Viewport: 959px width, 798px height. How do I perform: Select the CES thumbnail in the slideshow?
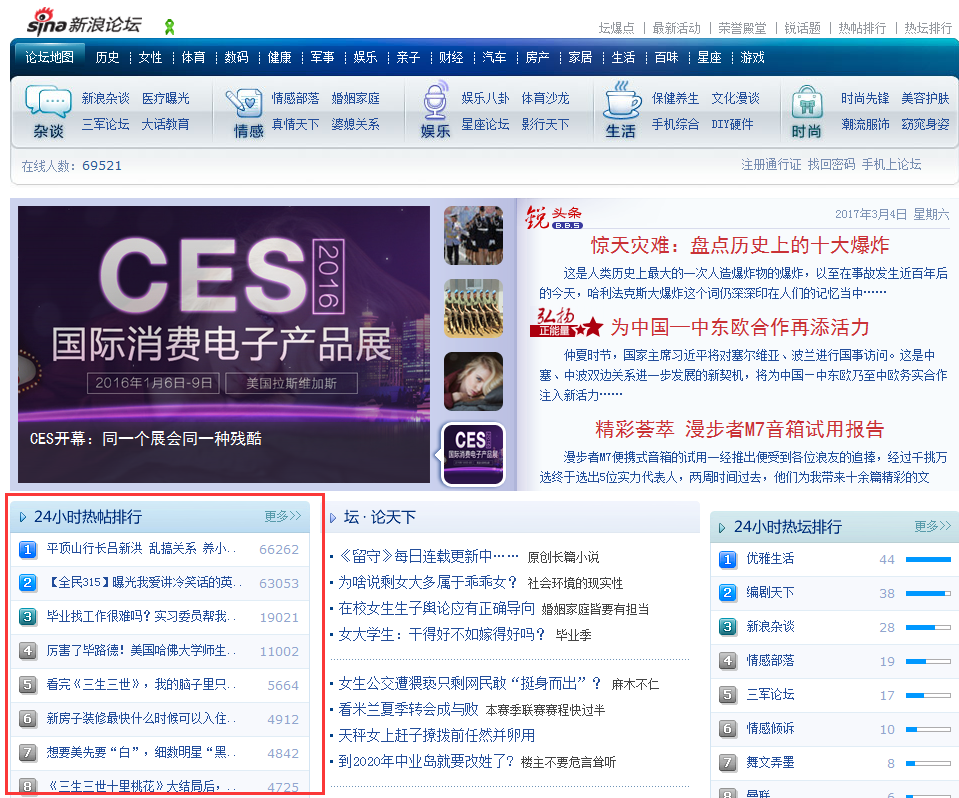(x=472, y=454)
